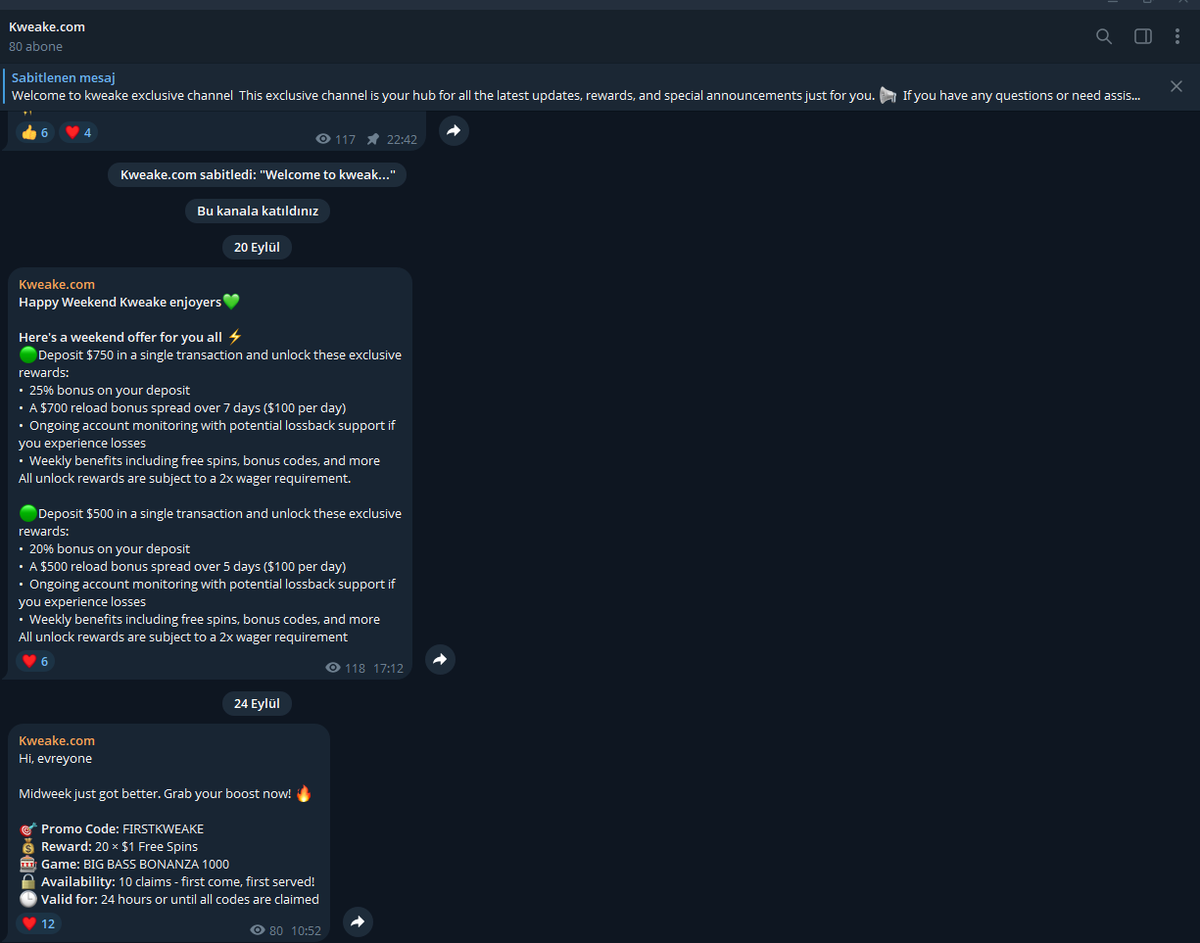The width and height of the screenshot is (1200, 943).
Task: Forward the message posted at 22:42
Action: (454, 131)
